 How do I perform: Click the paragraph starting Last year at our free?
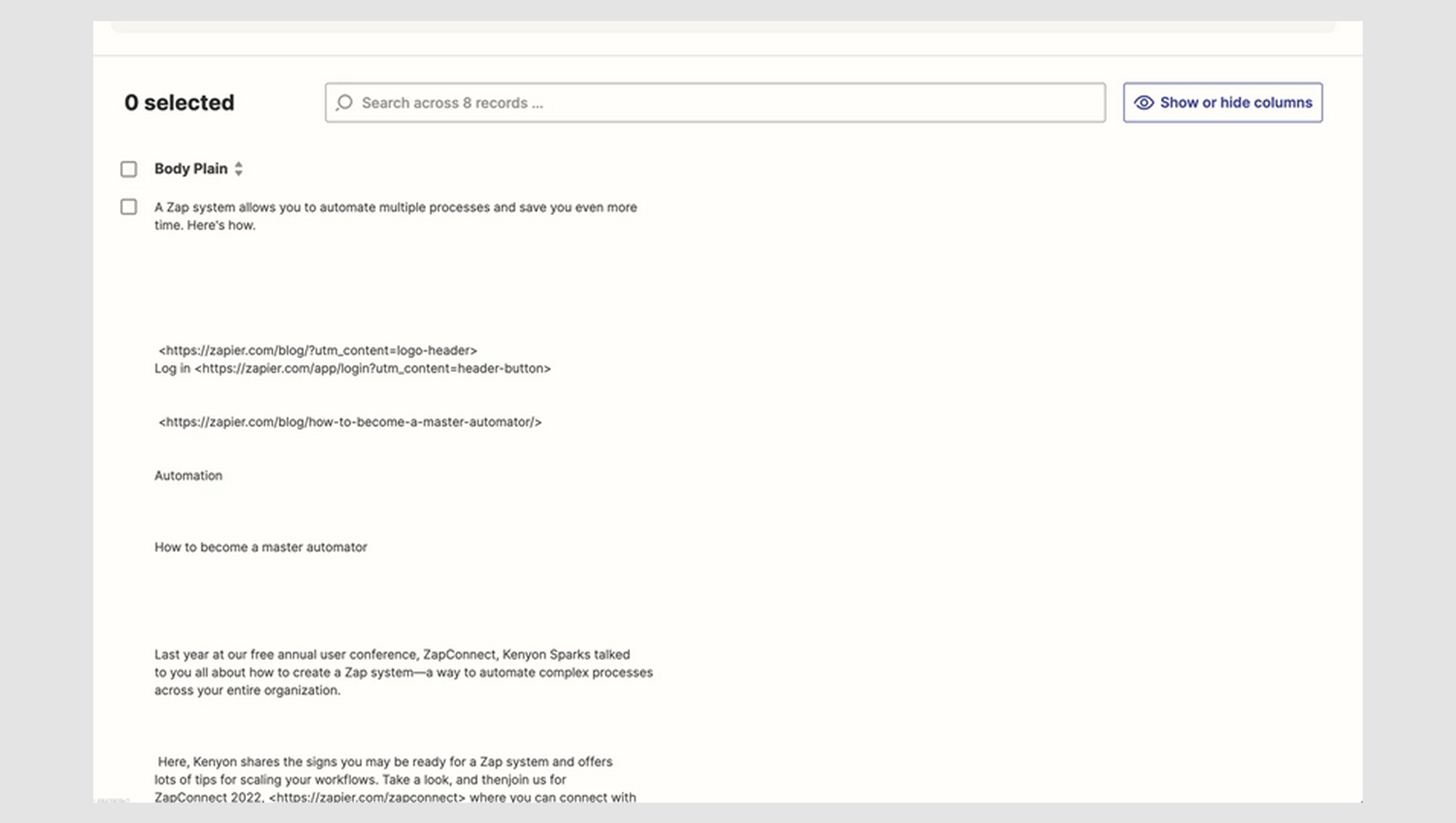click(x=404, y=672)
